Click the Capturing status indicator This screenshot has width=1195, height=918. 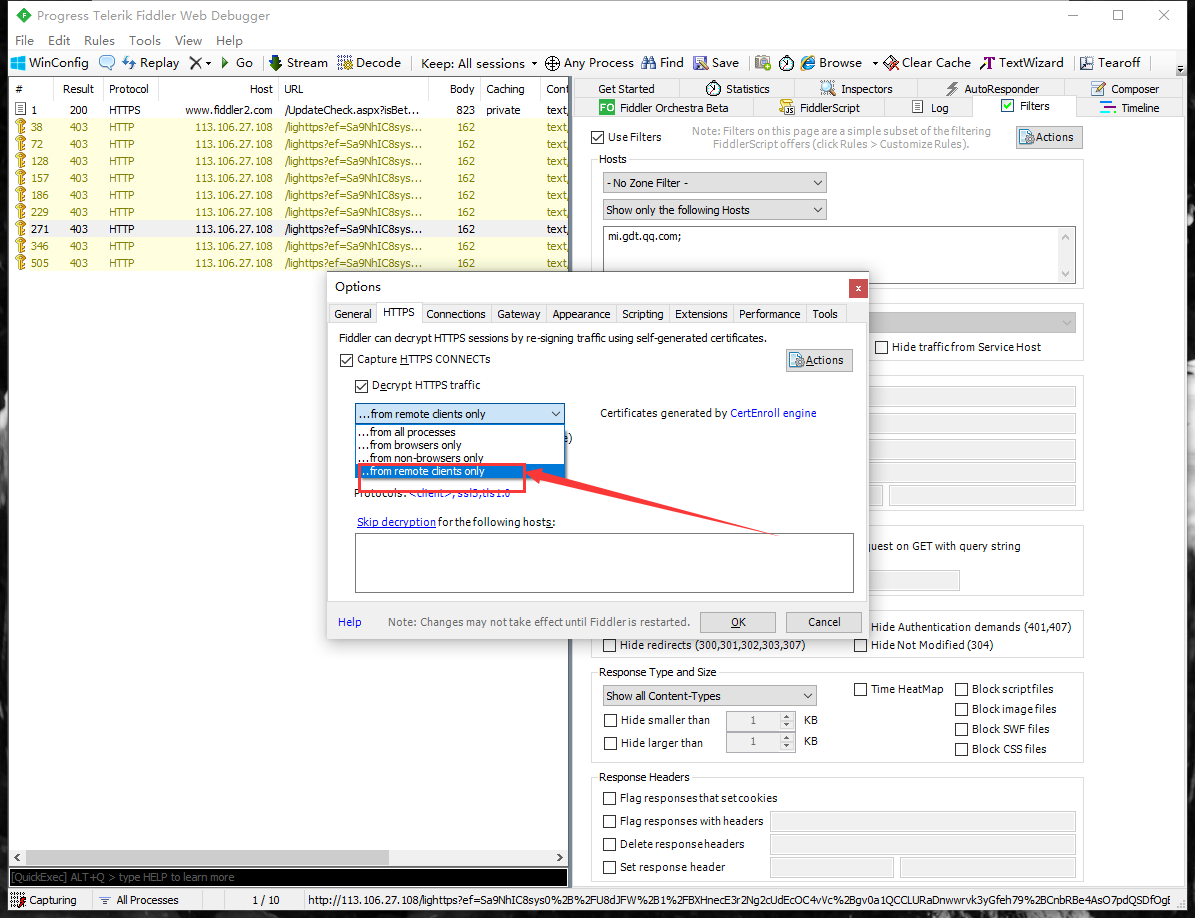point(44,900)
